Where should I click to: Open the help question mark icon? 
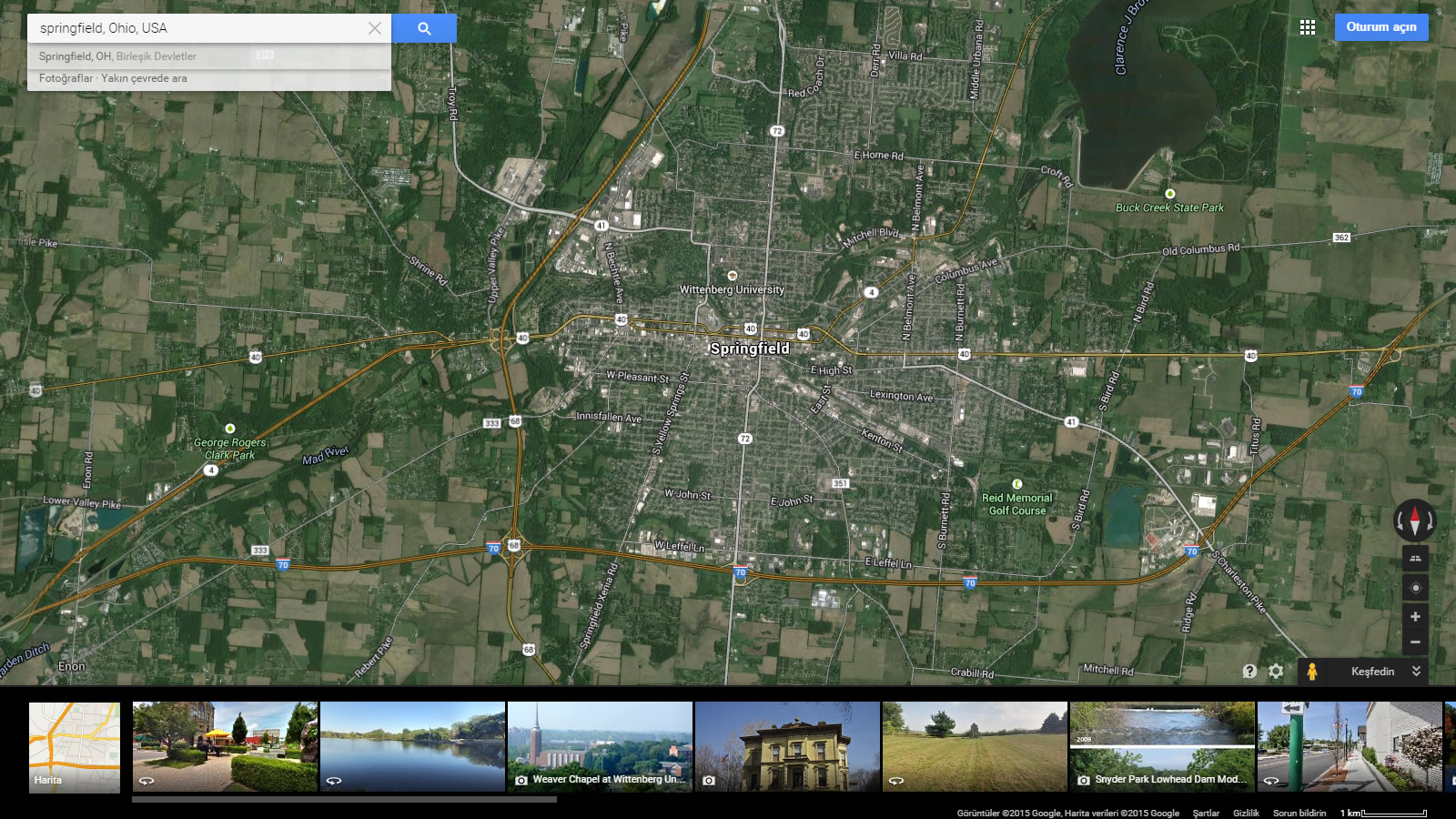[x=1249, y=672]
